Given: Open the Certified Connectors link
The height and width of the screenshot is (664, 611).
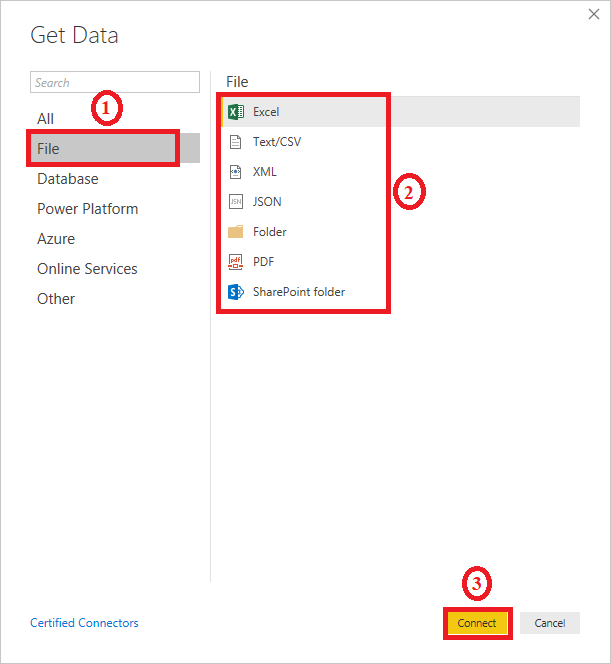Looking at the screenshot, I should coord(84,623).
